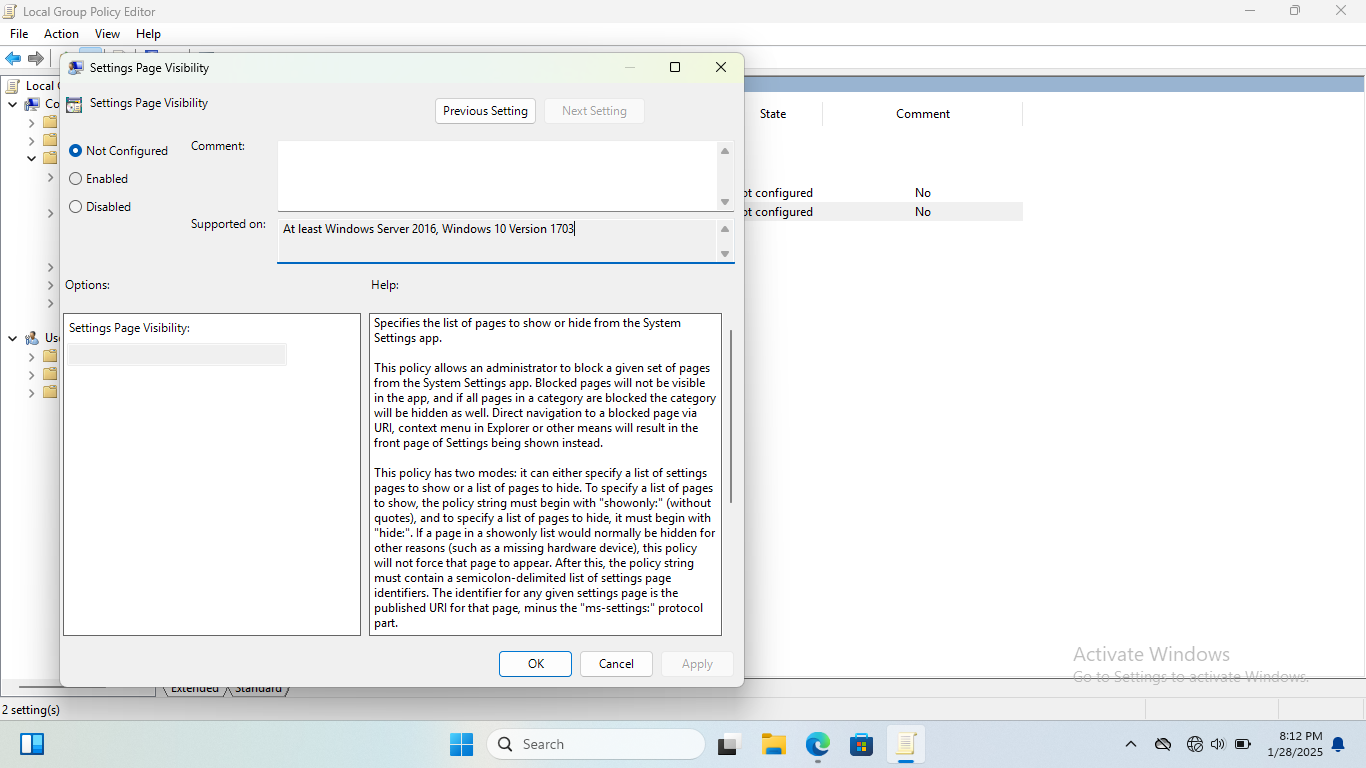The image size is (1366, 768).
Task: Collapse the Computer Configuration tree node
Action: coord(12,104)
